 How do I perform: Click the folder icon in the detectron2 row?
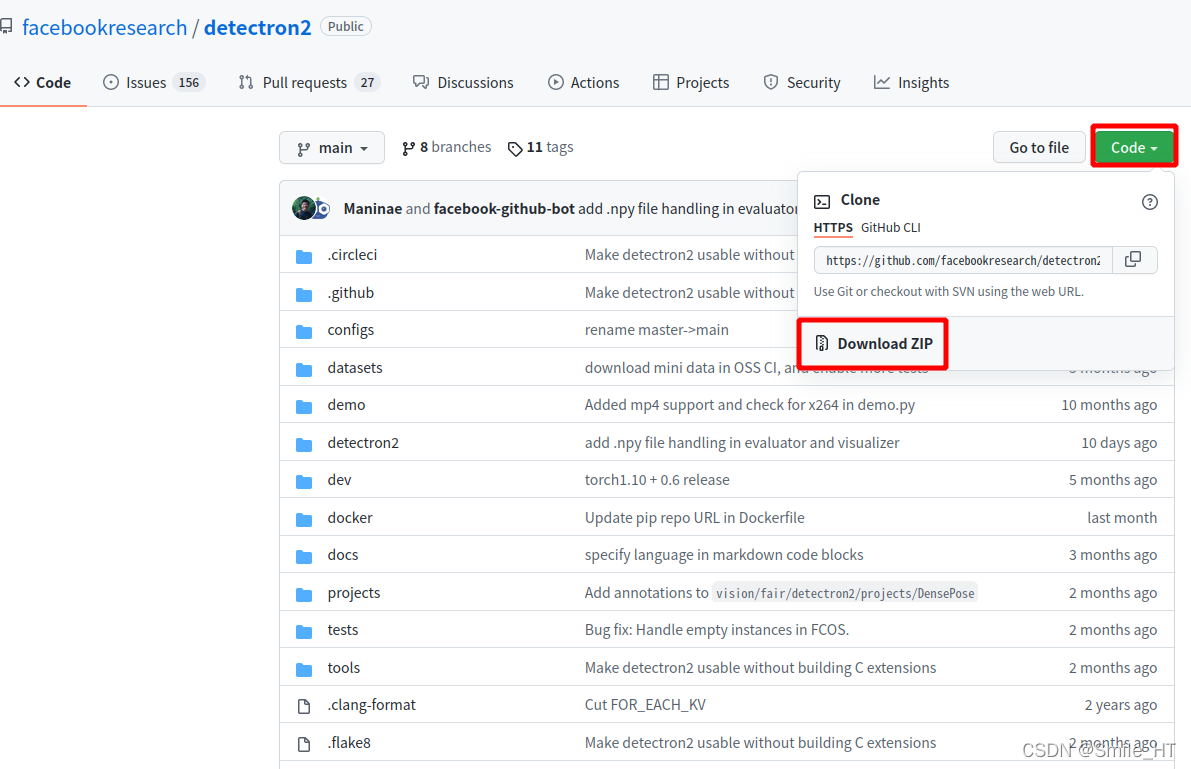tap(304, 444)
